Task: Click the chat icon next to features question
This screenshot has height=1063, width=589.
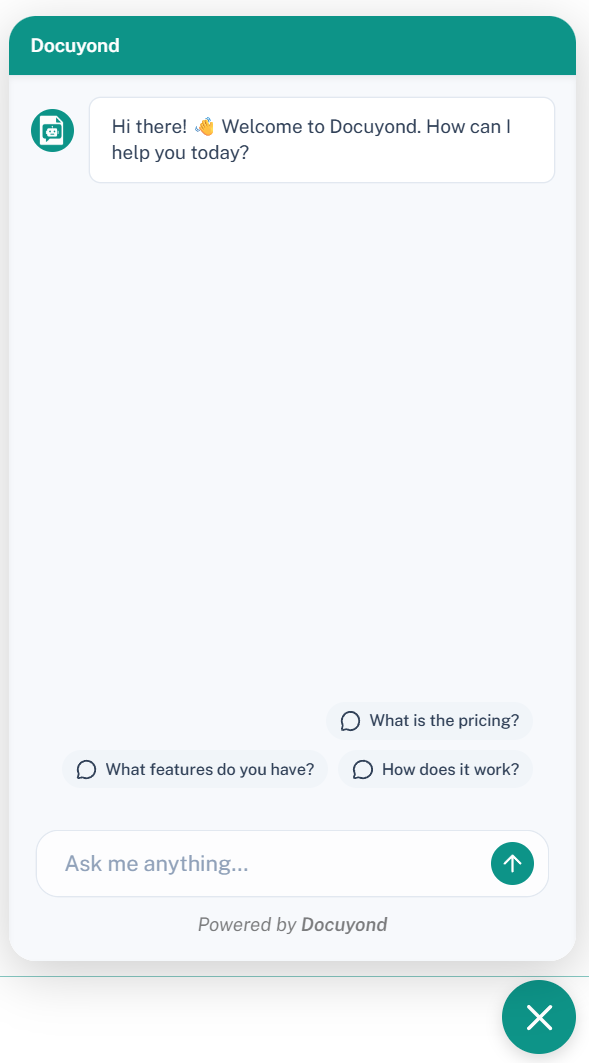Action: pyautogui.click(x=86, y=769)
